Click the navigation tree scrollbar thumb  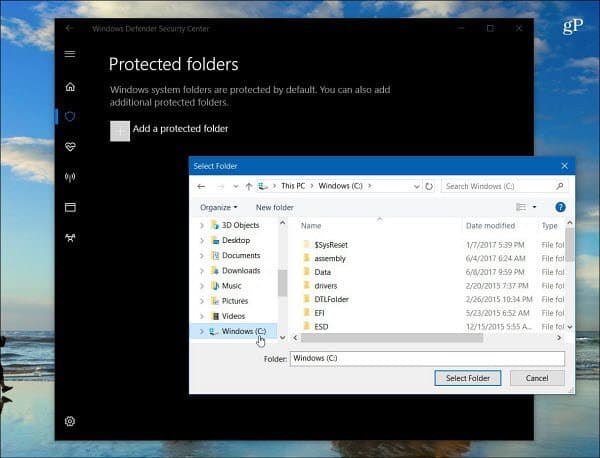(x=282, y=283)
